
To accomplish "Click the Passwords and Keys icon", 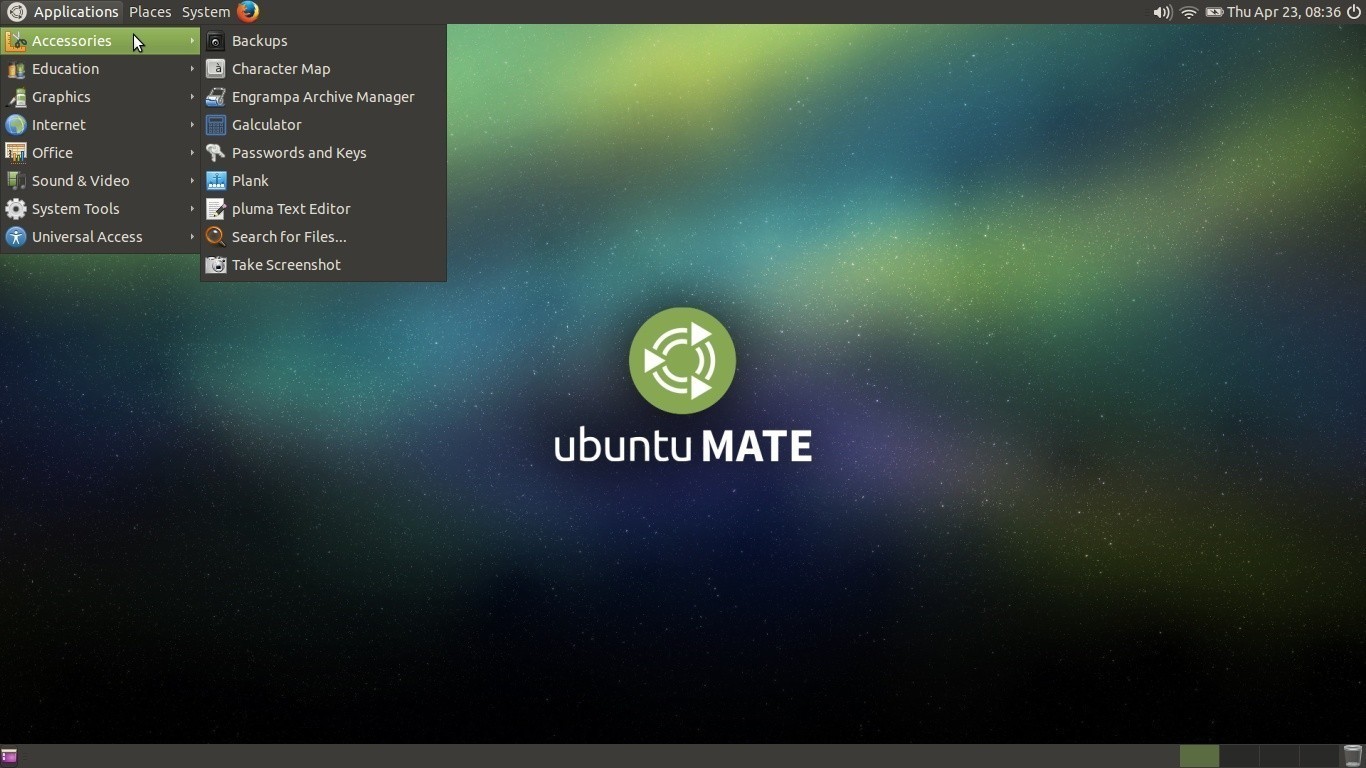I will pyautogui.click(x=215, y=153).
